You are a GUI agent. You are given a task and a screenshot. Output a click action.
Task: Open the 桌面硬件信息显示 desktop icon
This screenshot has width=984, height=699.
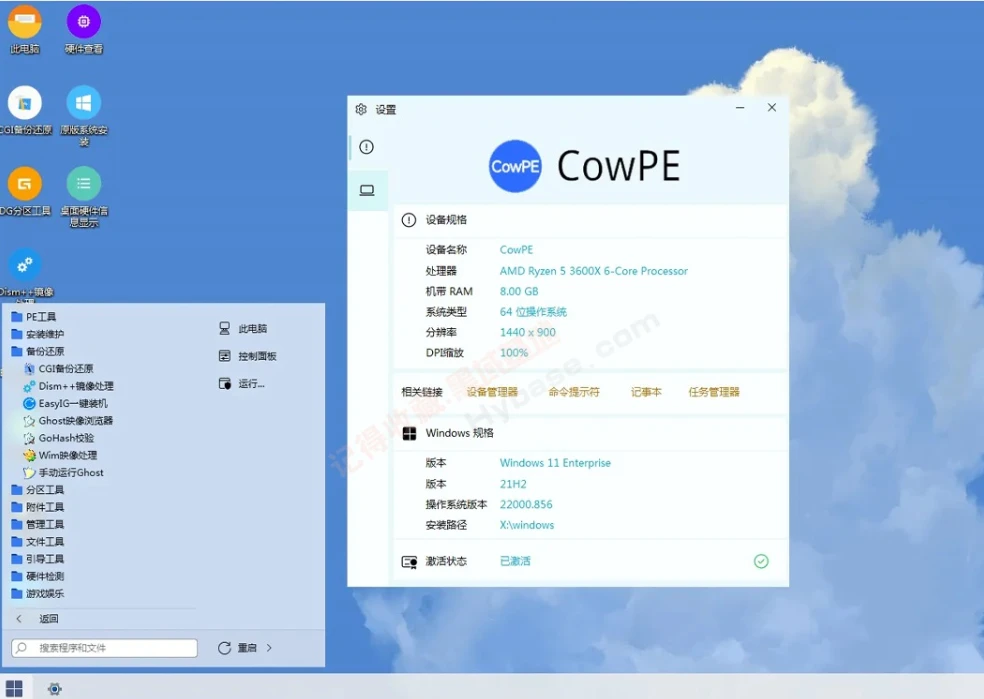click(83, 184)
